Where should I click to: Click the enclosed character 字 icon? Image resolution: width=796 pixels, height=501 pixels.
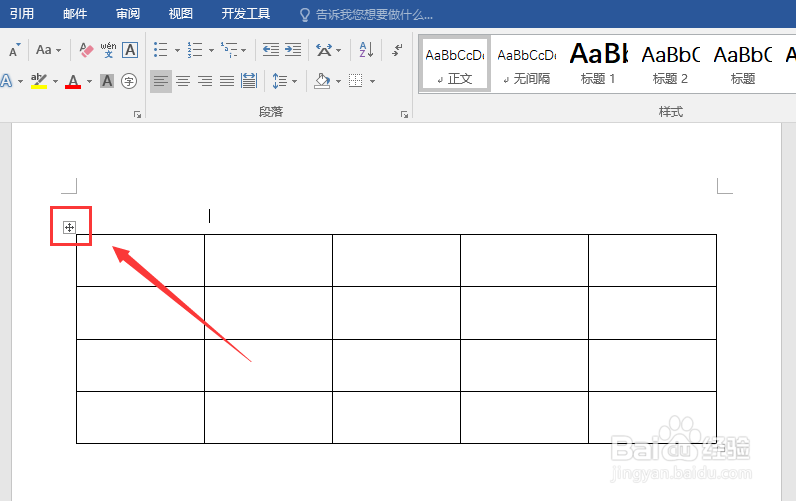pyautogui.click(x=129, y=81)
